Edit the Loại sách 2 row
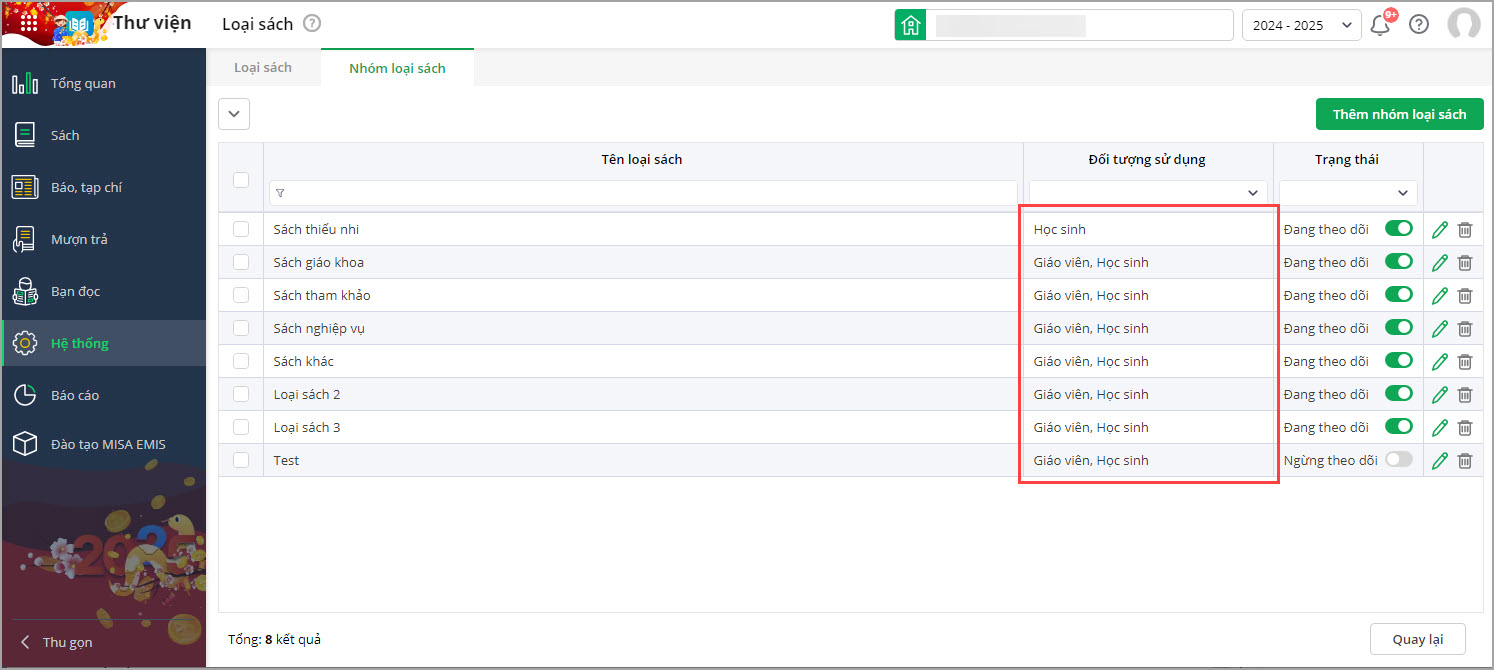The image size is (1494, 670). coord(1440,395)
